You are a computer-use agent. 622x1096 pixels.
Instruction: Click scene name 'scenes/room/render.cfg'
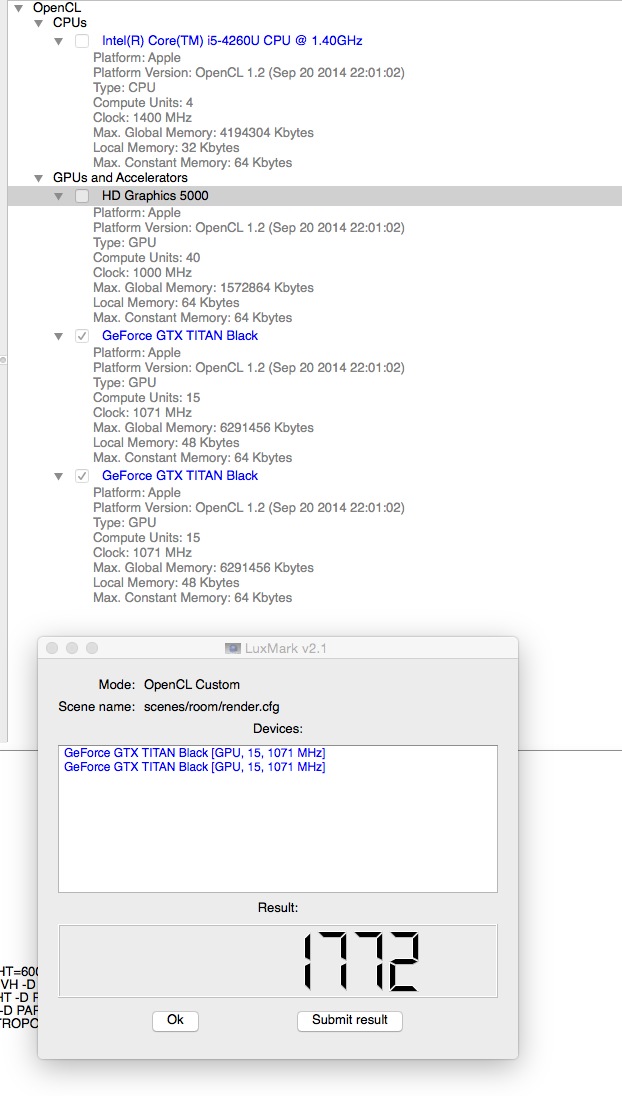(212, 707)
